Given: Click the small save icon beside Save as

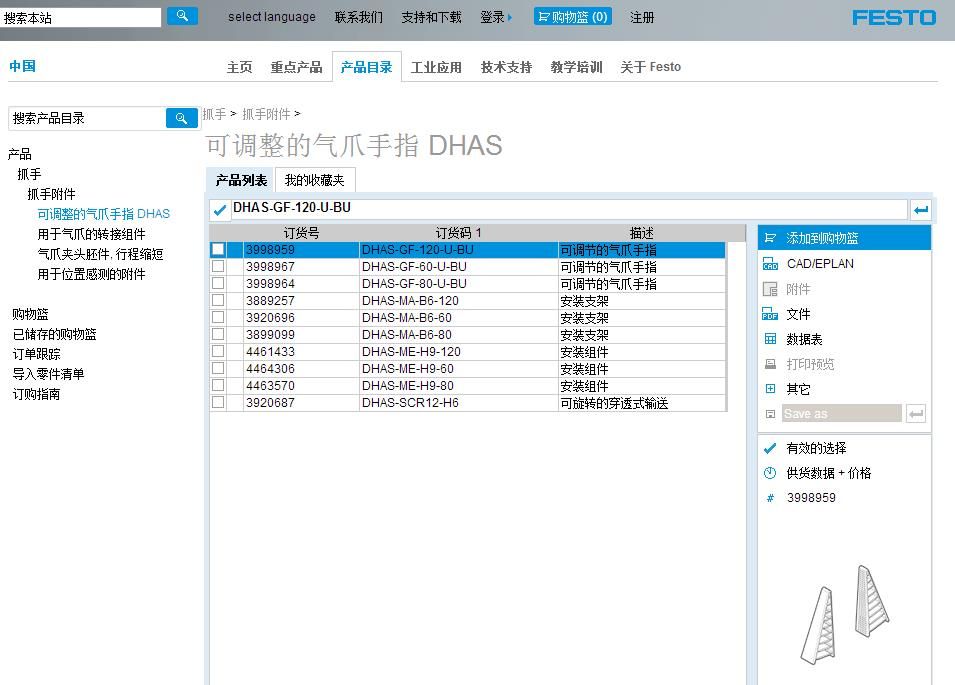Looking at the screenshot, I should pyautogui.click(x=770, y=414).
